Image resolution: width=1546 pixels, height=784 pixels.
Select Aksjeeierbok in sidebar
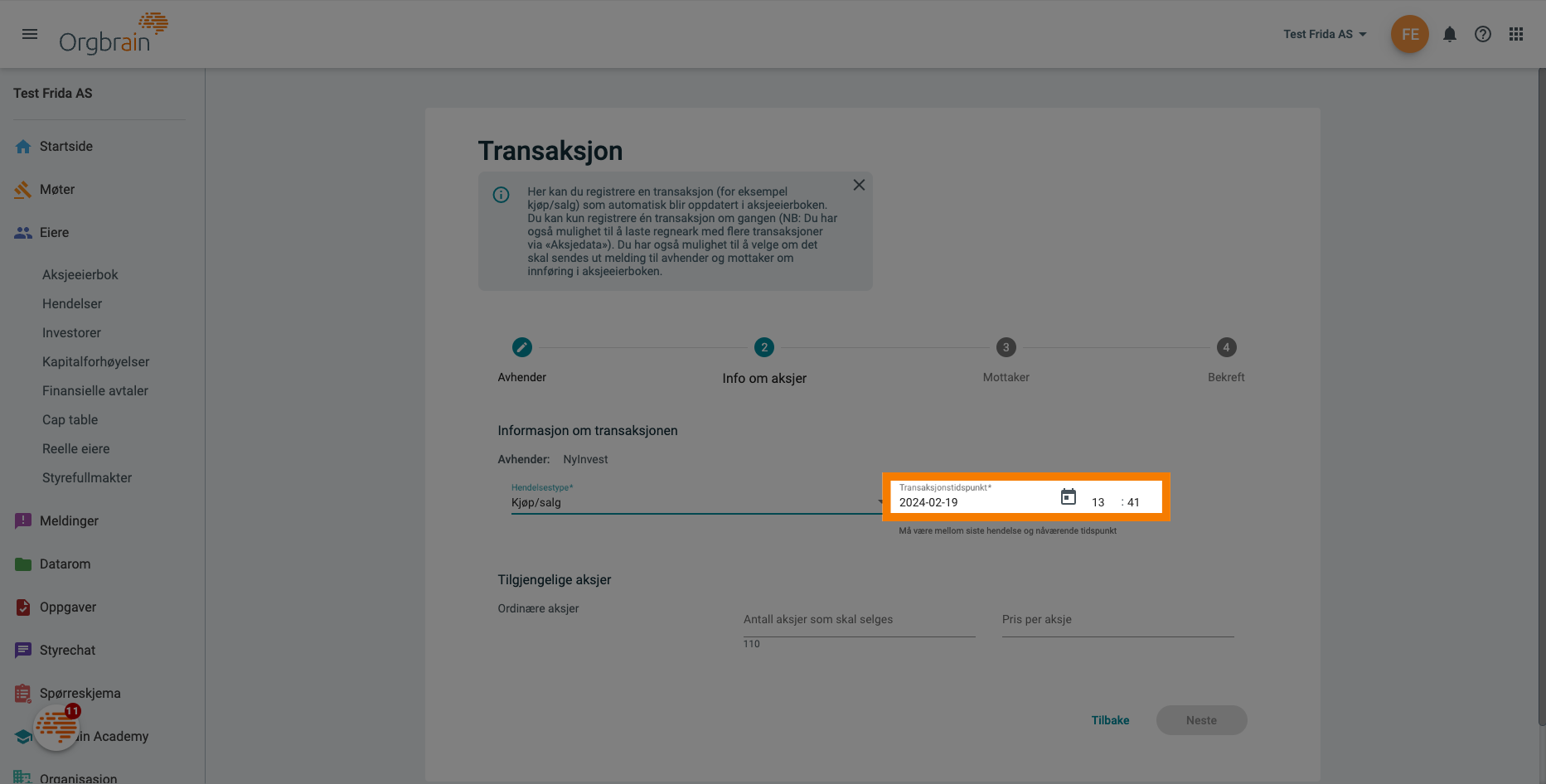pyautogui.click(x=80, y=275)
